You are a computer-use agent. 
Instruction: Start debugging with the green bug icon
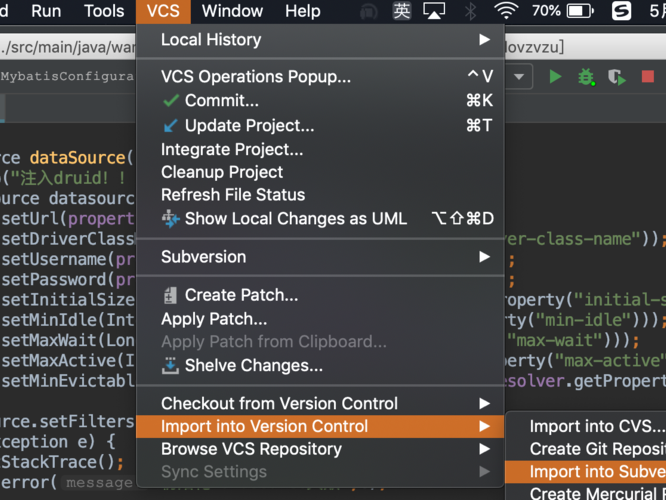(x=586, y=77)
